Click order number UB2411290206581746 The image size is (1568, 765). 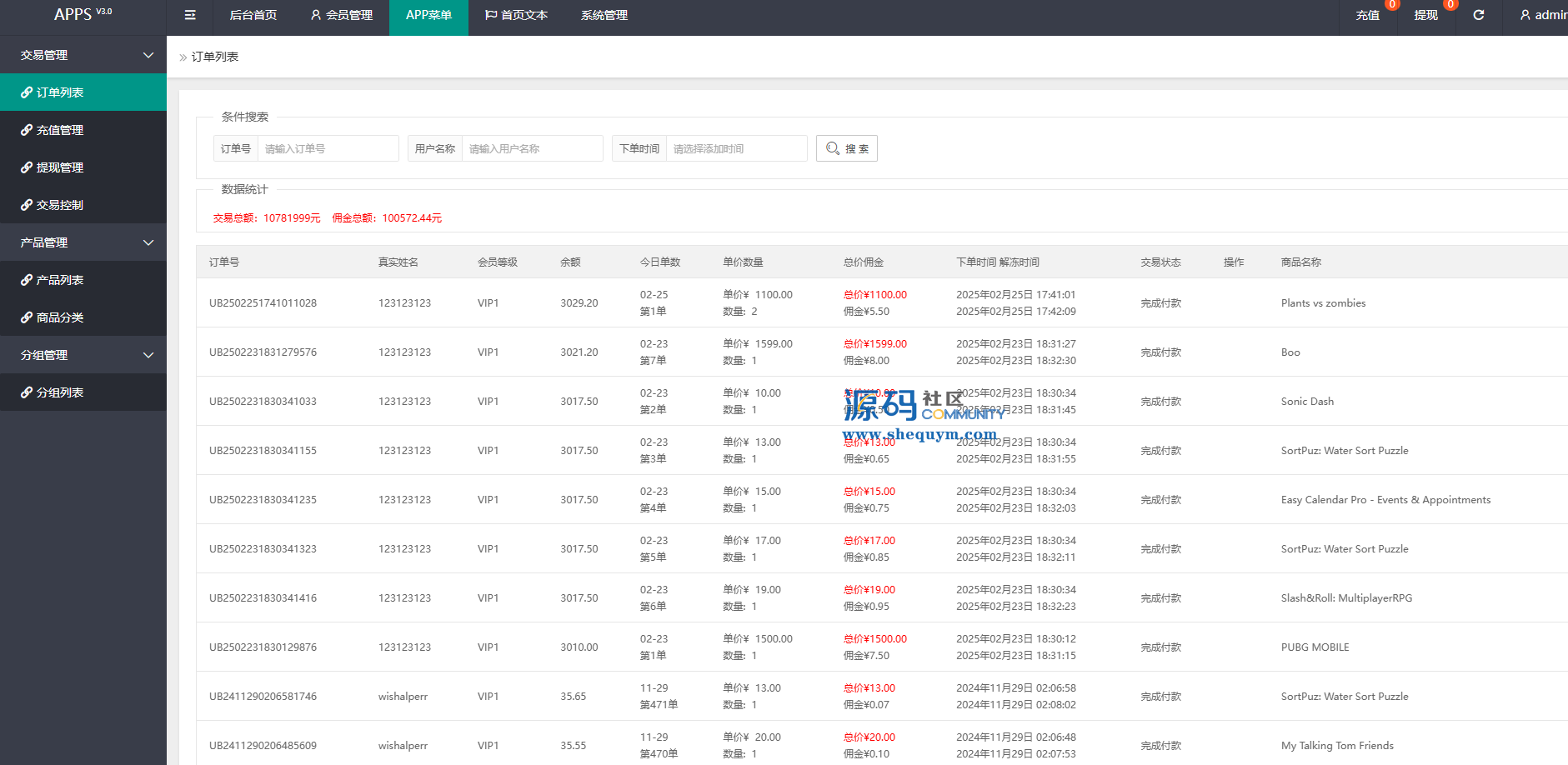(263, 697)
